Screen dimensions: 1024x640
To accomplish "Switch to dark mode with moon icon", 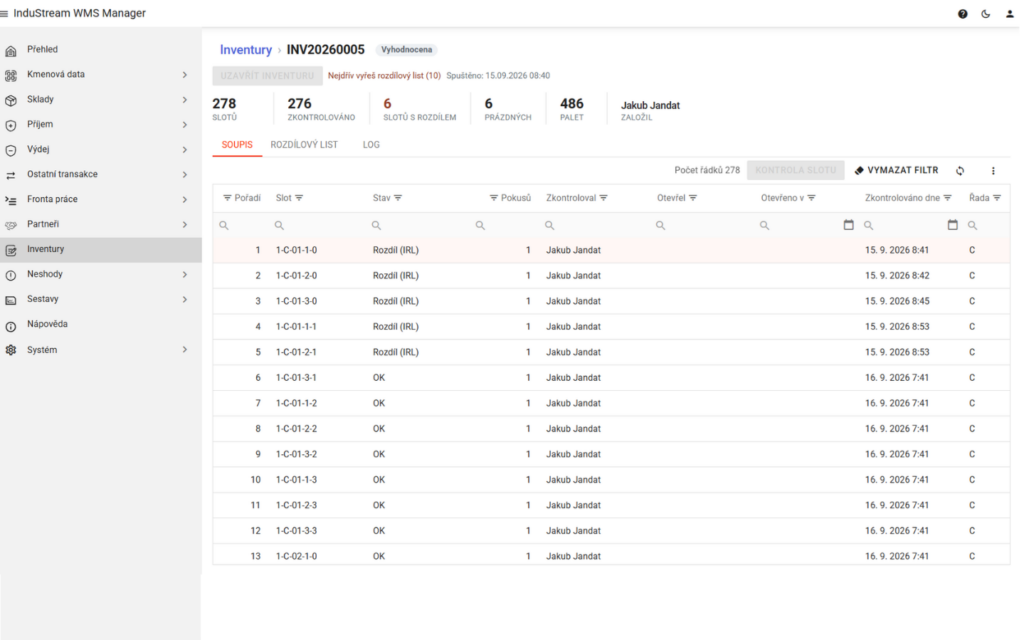I will click(985, 14).
